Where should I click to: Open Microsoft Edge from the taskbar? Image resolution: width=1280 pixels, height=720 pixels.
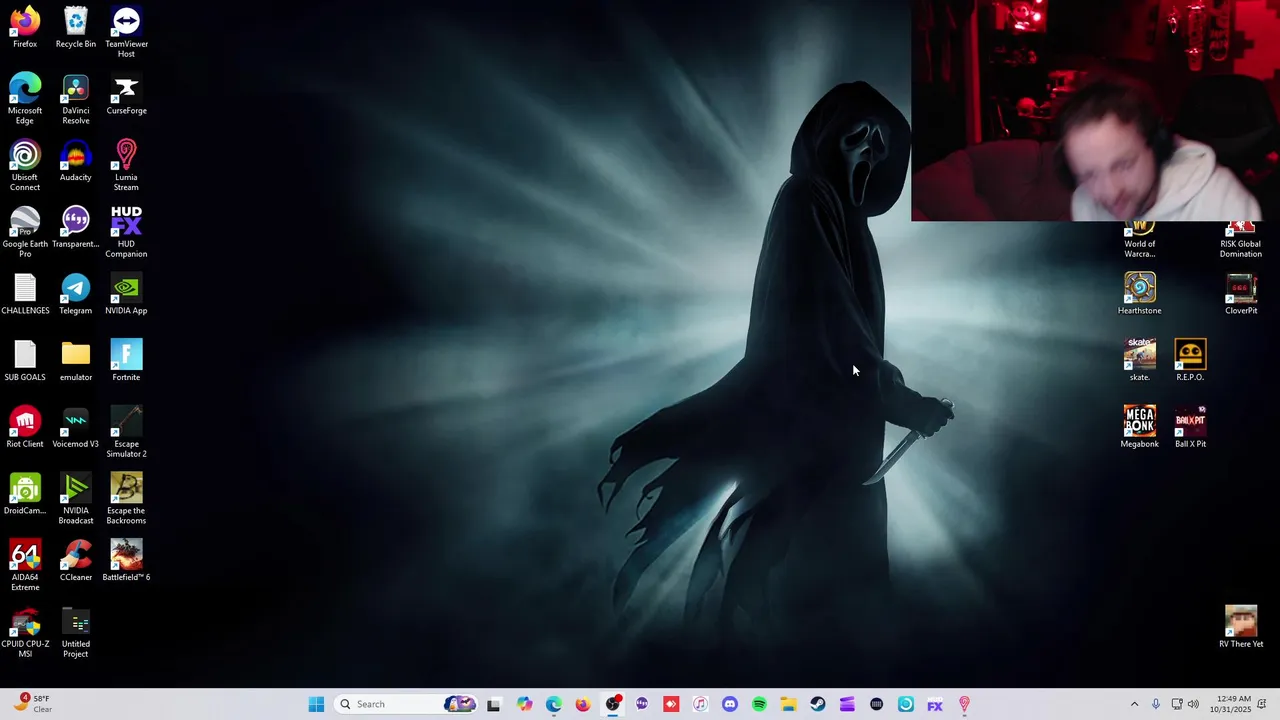tap(554, 704)
